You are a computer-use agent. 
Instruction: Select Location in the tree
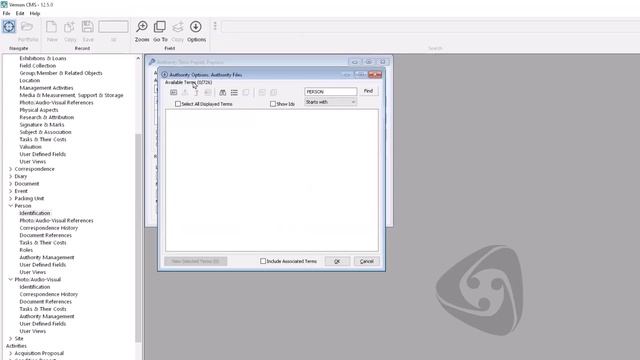(x=29, y=80)
